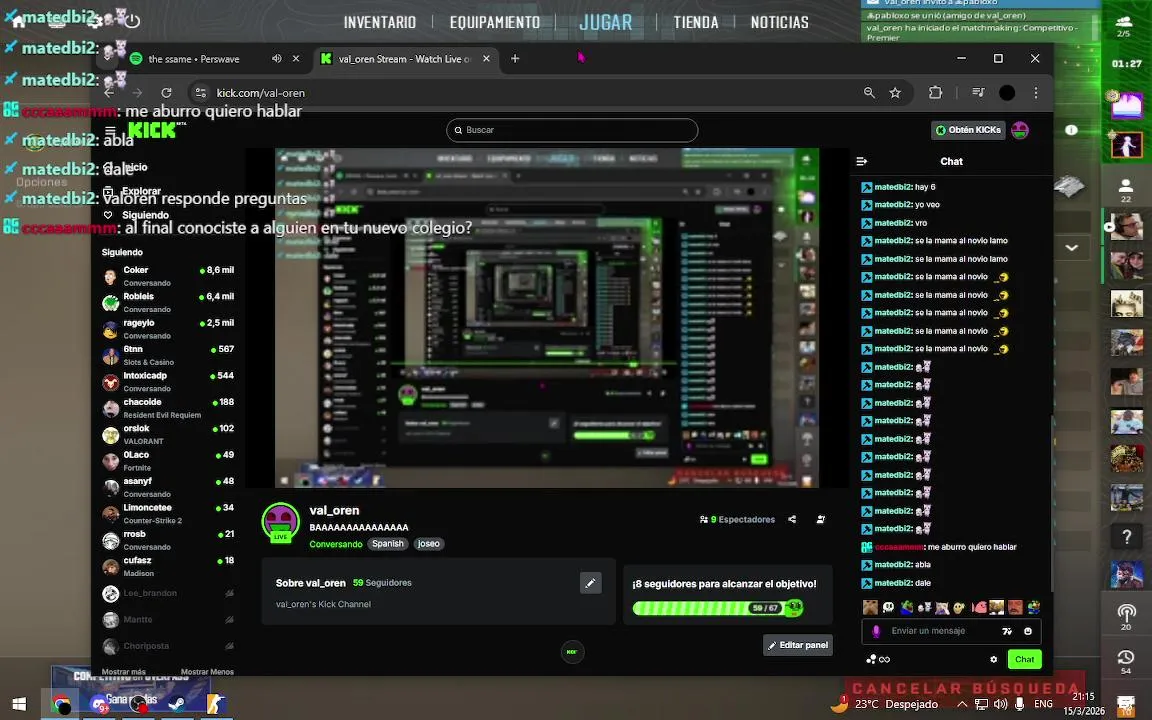
Task: Open a new browser tab
Action: 515,59
